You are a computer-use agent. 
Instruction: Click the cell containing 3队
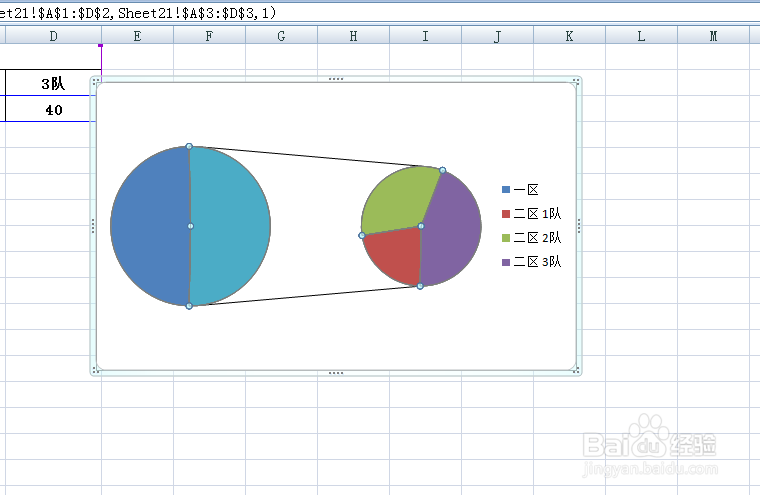(53, 83)
